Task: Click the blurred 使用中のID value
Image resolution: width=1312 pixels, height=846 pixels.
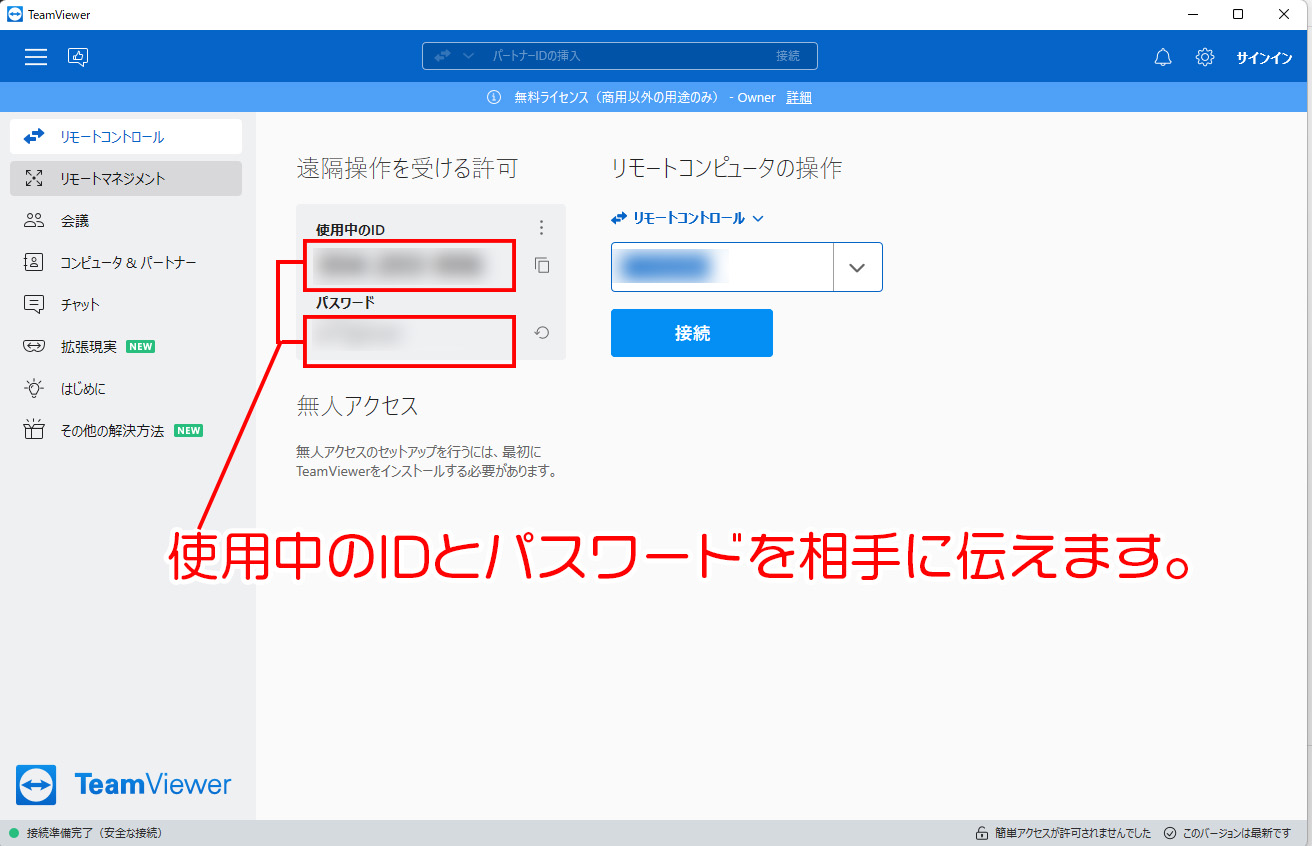Action: 400,265
